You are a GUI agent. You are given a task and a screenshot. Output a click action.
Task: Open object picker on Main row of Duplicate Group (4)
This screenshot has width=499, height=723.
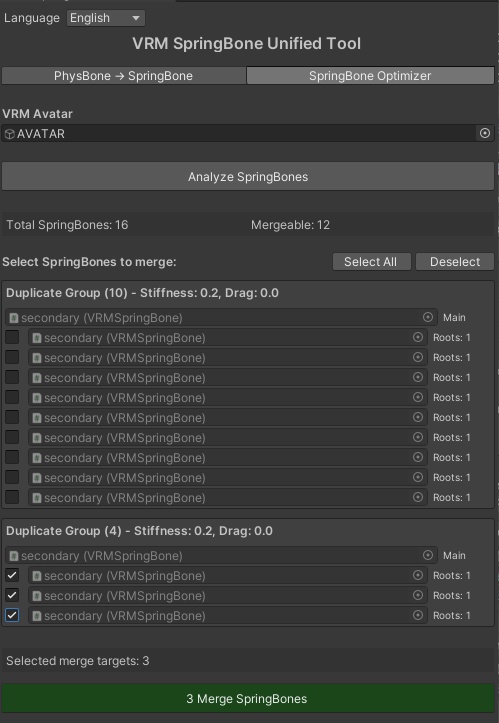(x=428, y=555)
